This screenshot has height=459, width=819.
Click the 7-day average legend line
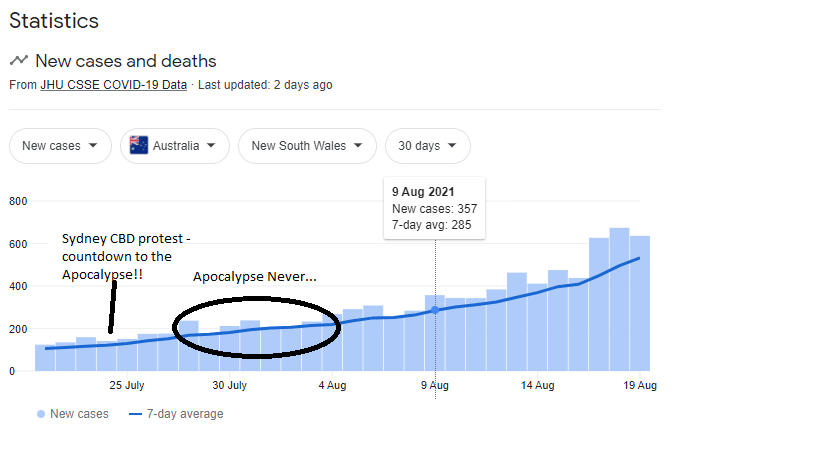coord(137,414)
